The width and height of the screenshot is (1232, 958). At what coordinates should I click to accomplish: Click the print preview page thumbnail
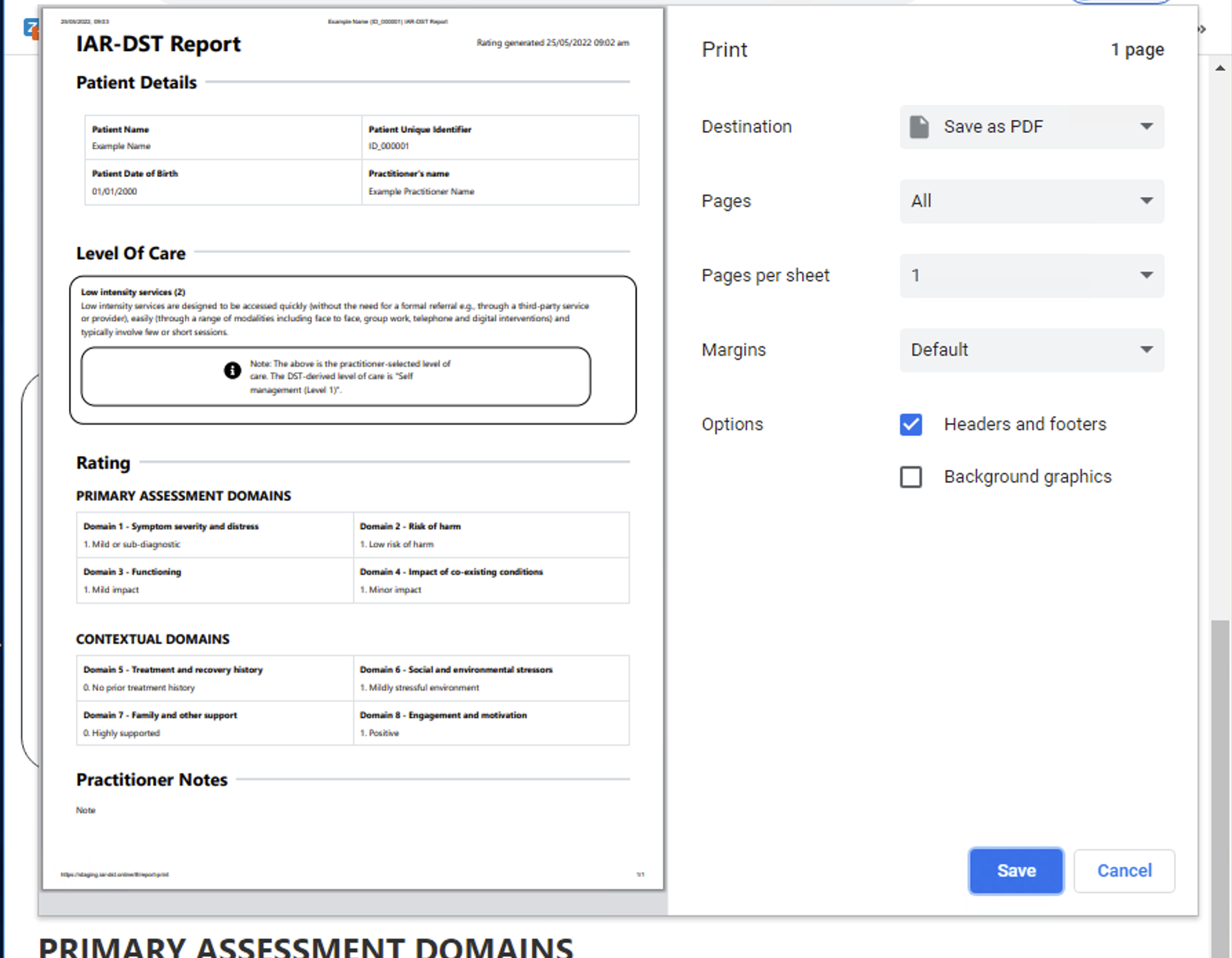[x=353, y=449]
